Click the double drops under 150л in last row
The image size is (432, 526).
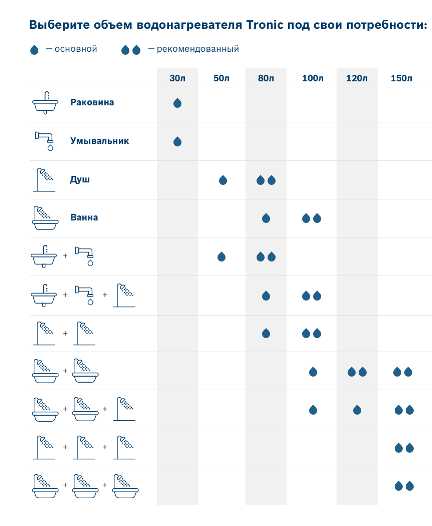coord(404,486)
